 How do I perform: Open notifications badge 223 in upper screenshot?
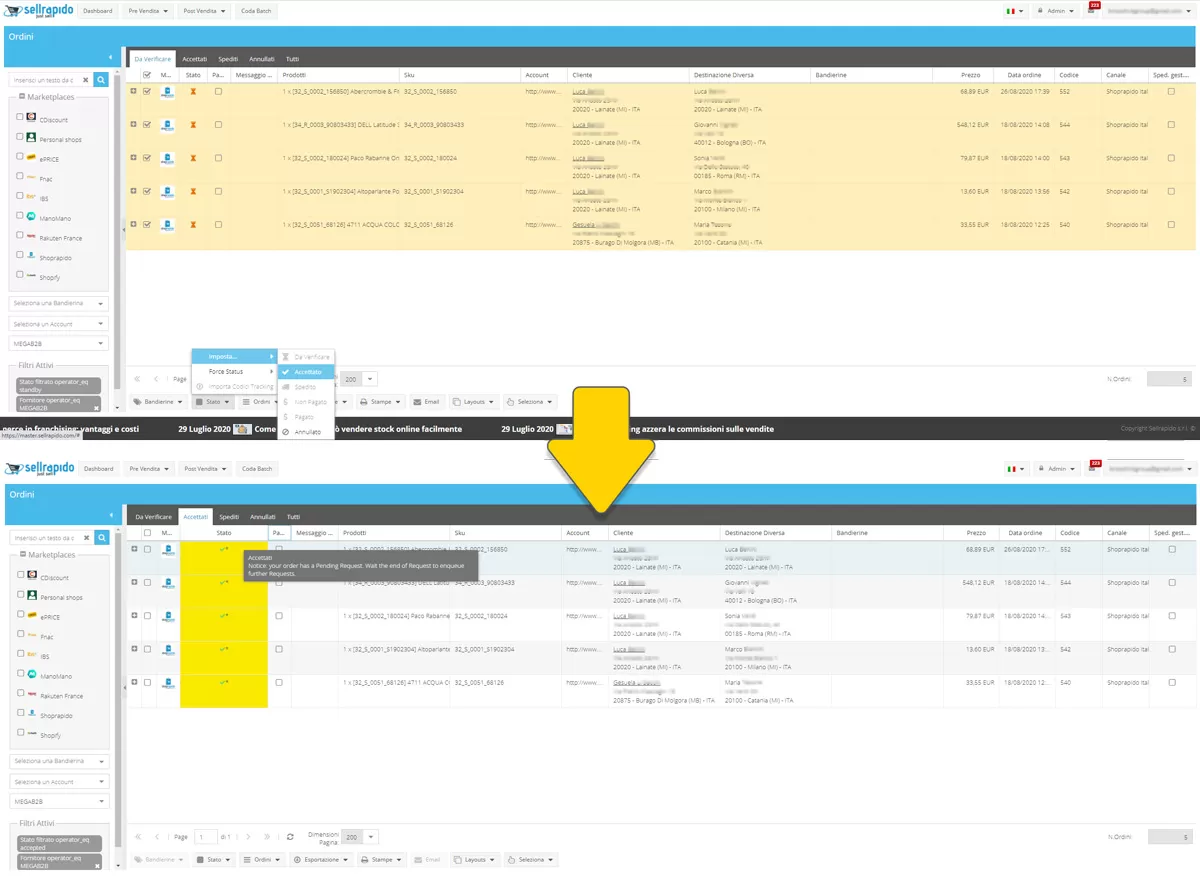(1094, 10)
